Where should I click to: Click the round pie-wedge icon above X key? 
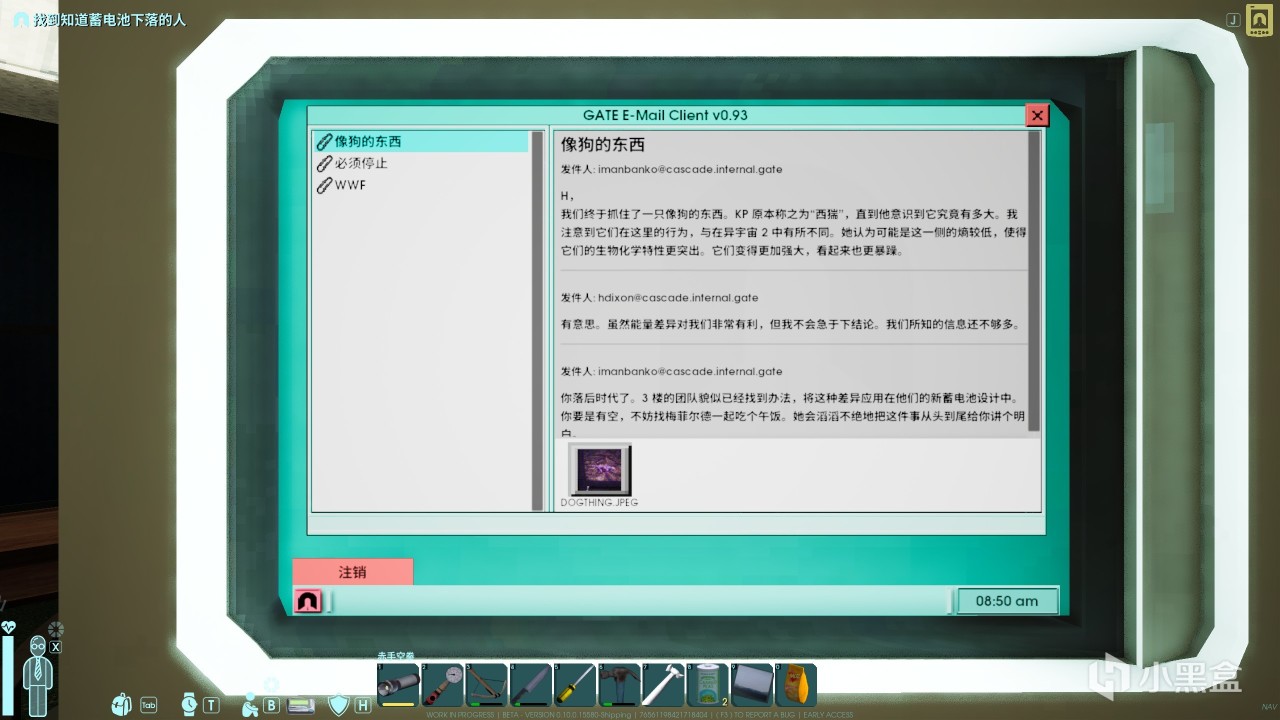(56, 629)
